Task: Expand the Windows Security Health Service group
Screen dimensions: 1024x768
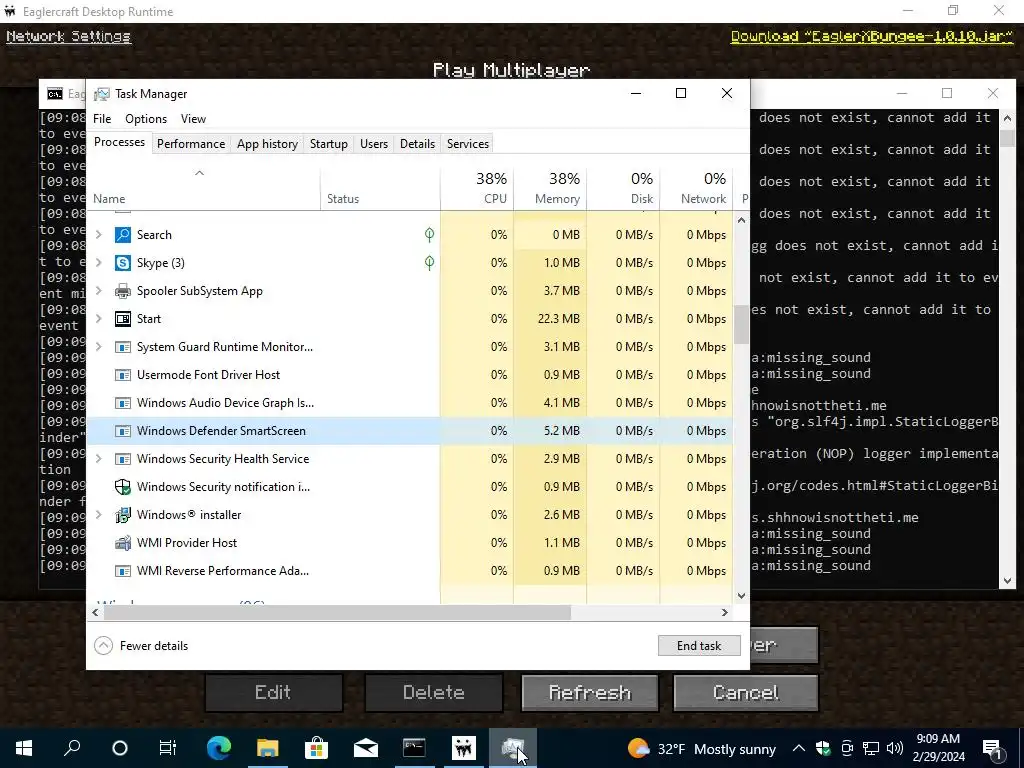Action: (99, 458)
